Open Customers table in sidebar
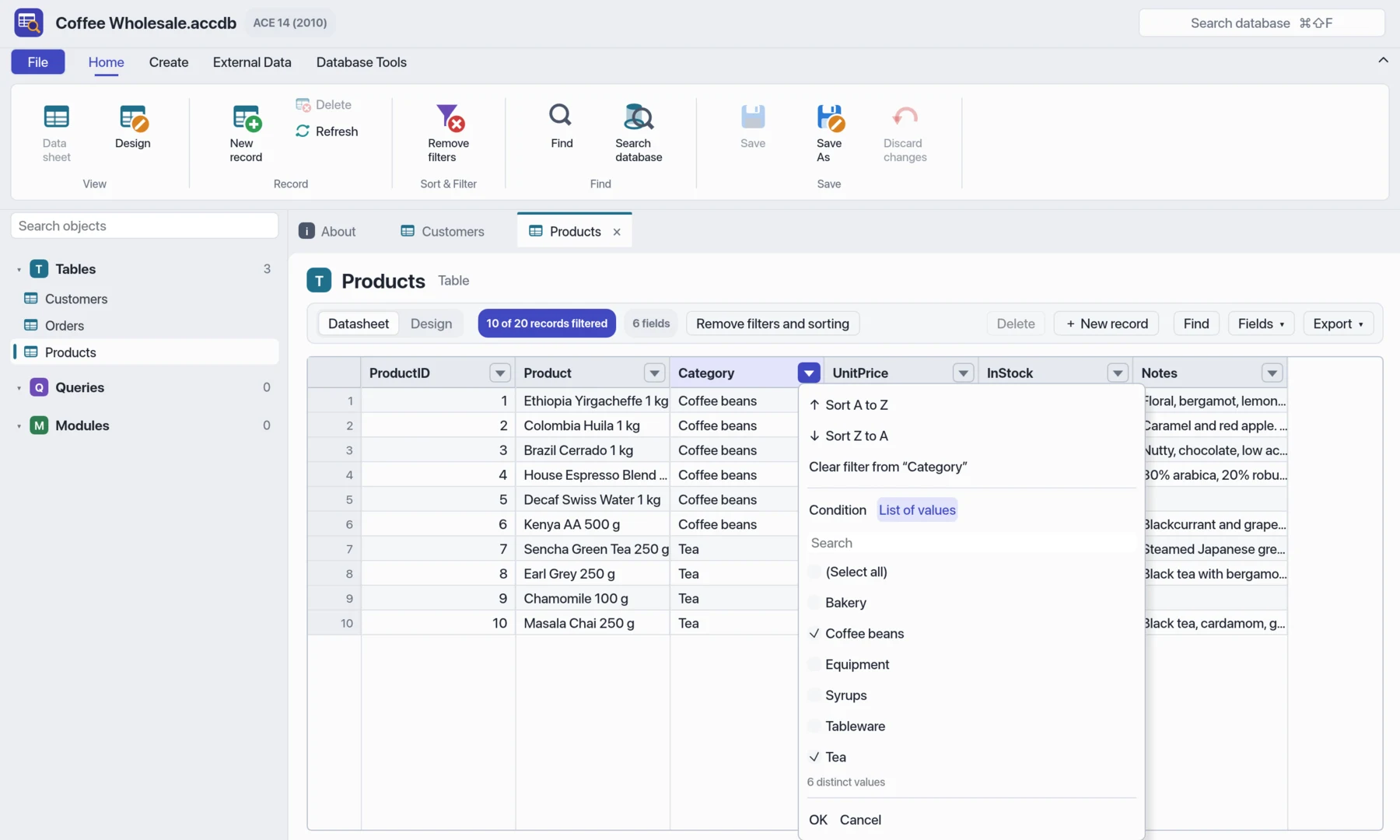1400x840 pixels. (x=145, y=299)
